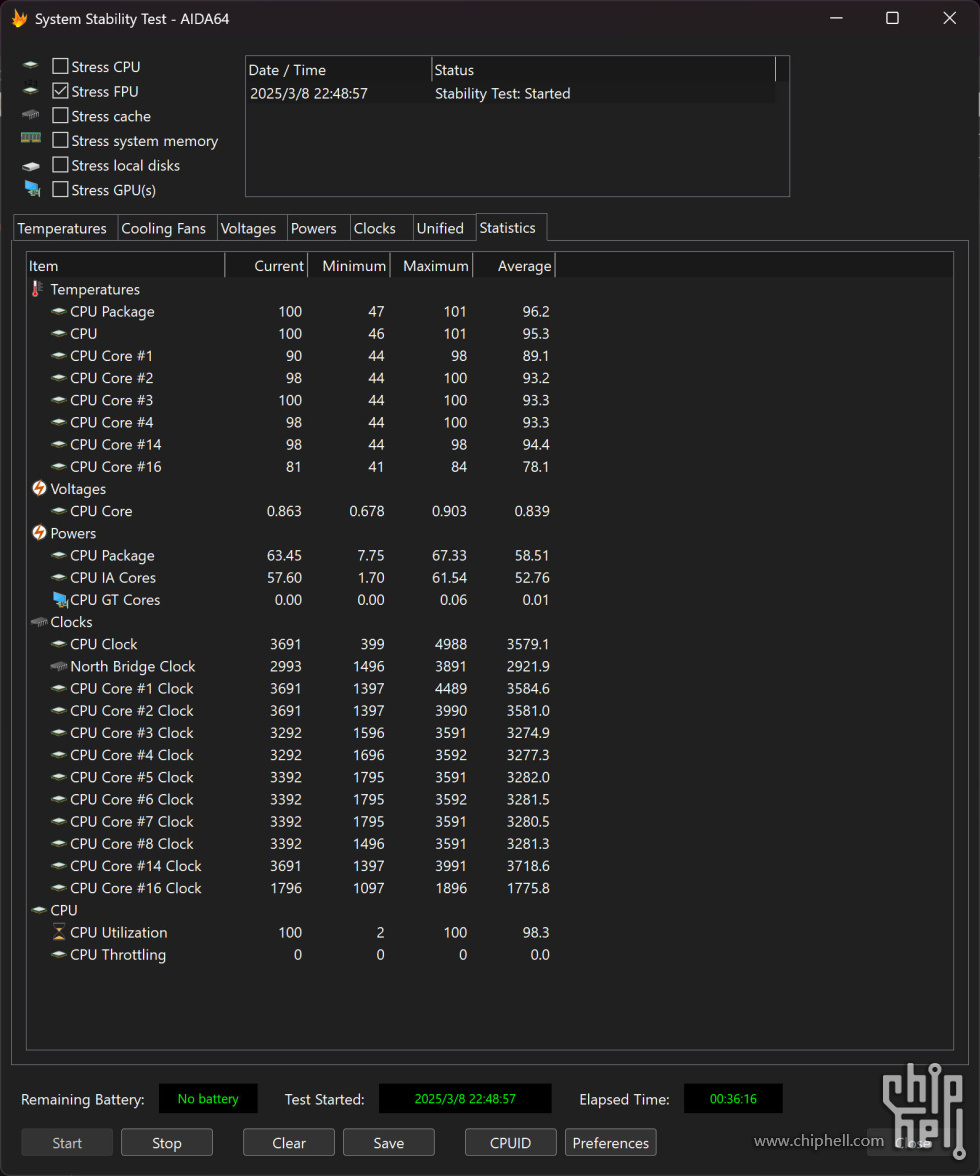Click the 63.45 current CPU Package power

pos(284,556)
